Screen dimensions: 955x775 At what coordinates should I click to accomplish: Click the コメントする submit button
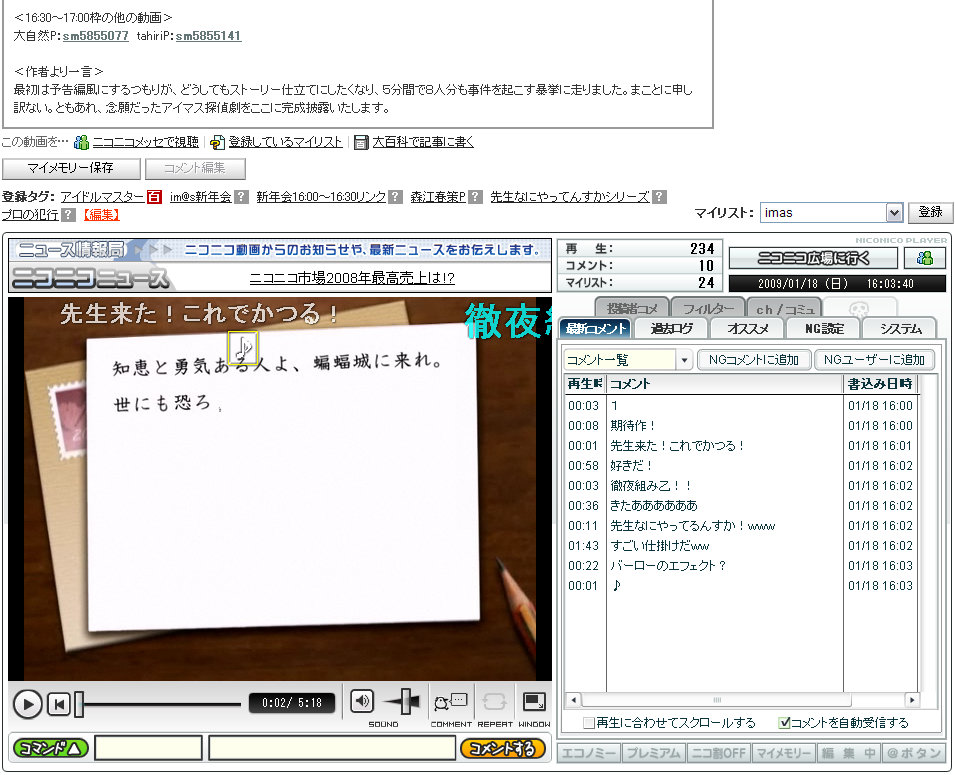[x=502, y=748]
